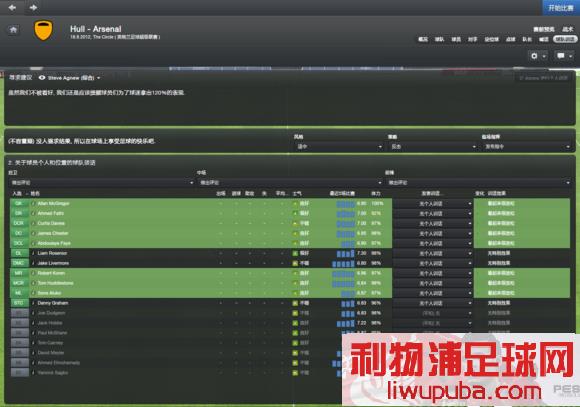Click the 开始比赛 start match button
Image resolution: width=580 pixels, height=407 pixels.
(561, 8)
